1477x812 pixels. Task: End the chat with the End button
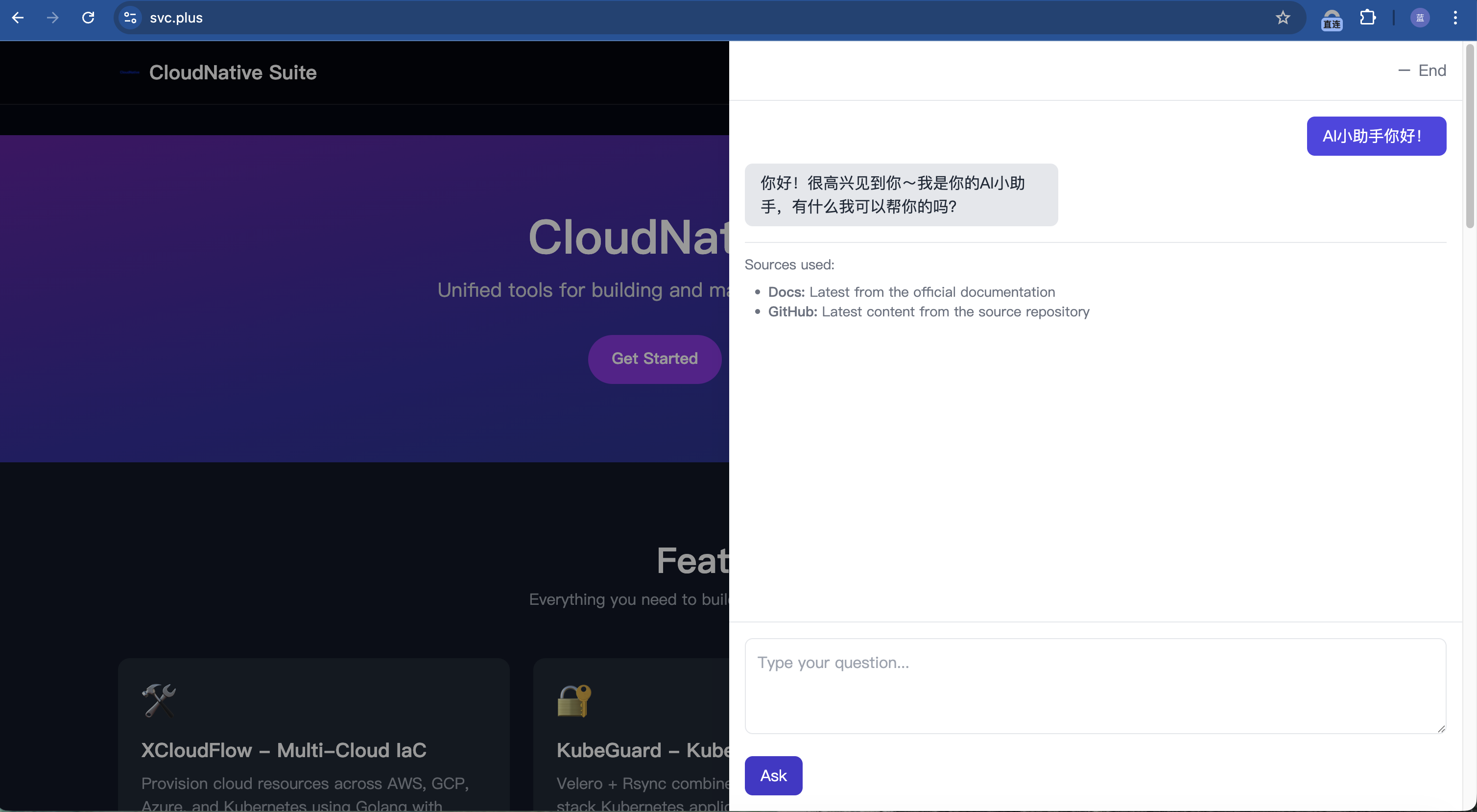click(x=1422, y=71)
